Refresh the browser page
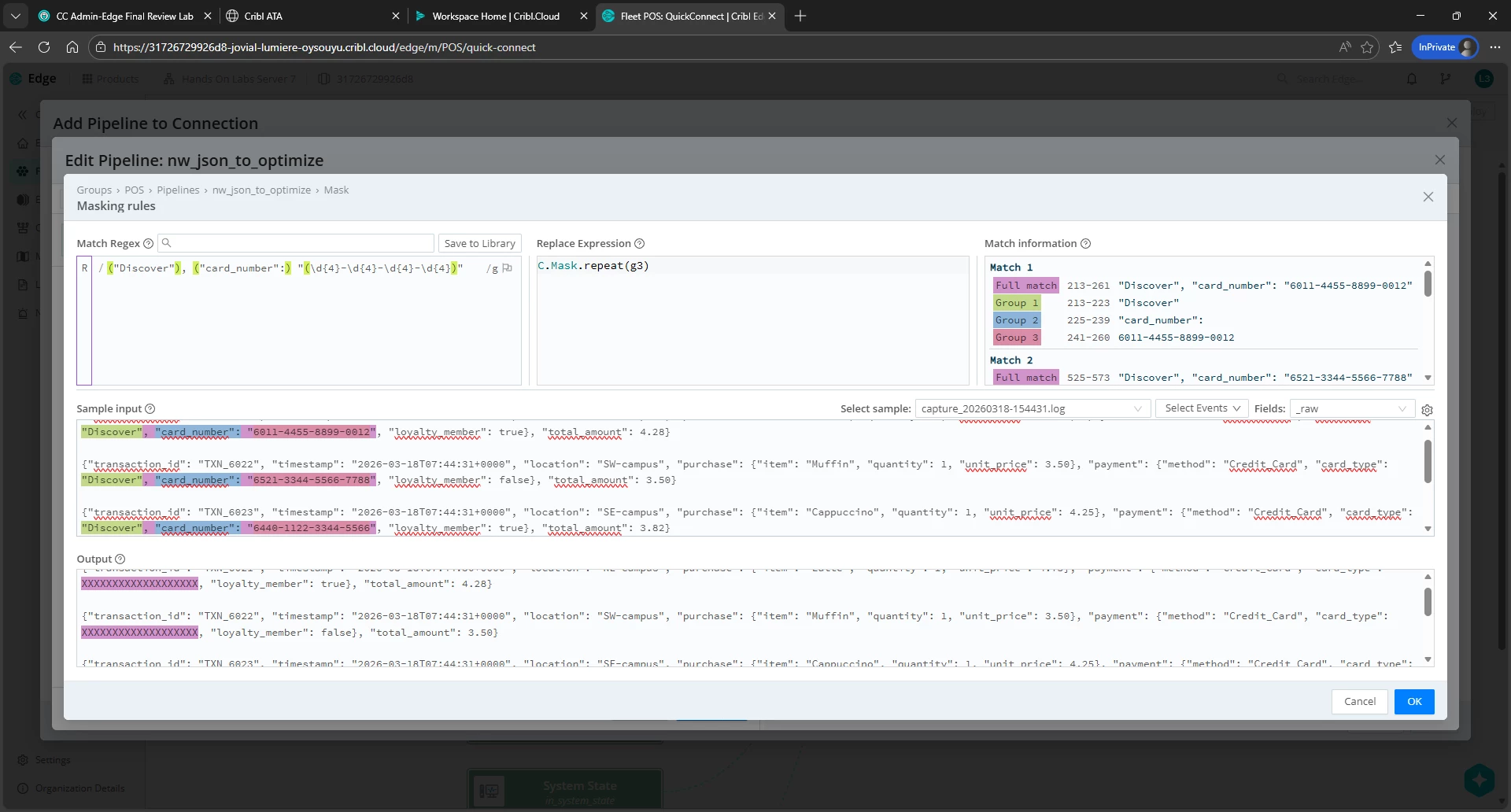This screenshot has height=812, width=1511. point(44,47)
